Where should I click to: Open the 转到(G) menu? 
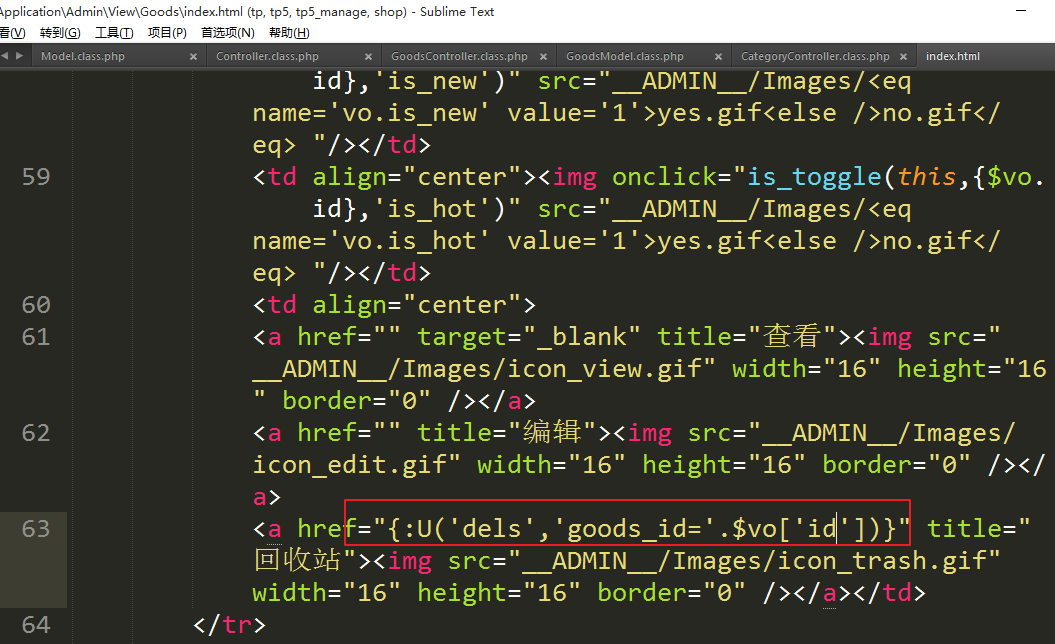point(60,33)
